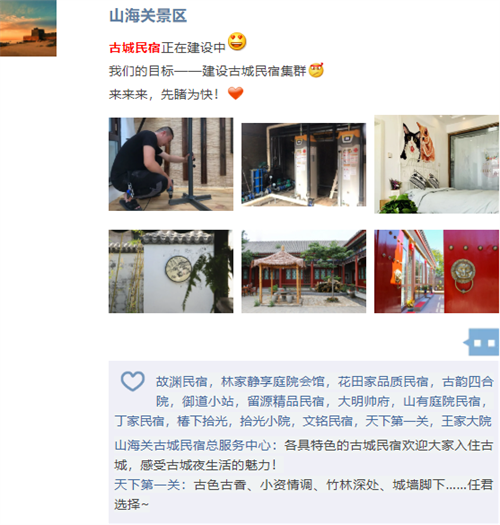Open 王家大院 in the likes list
Viewport: 500px width, 525px height.
pos(467,421)
